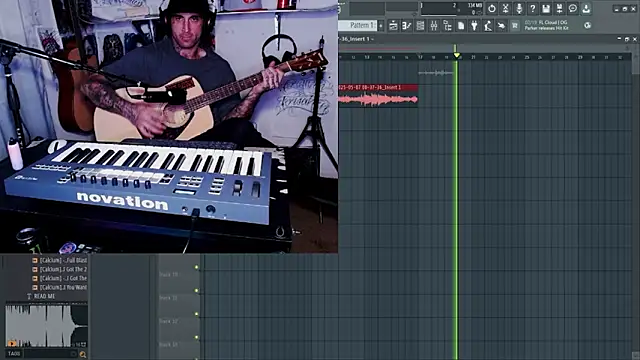Viewport: 640px width, 360px height.
Task: Open the mixer window icon
Action: point(433,26)
